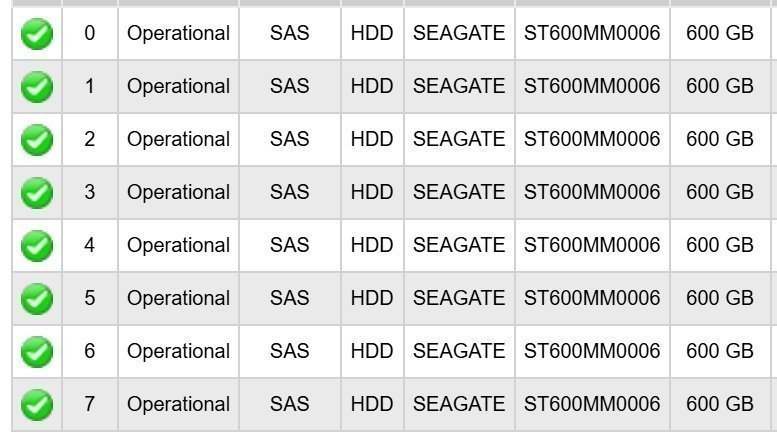
Task: Click disk 3's green checkmark icon
Action: 37,193
